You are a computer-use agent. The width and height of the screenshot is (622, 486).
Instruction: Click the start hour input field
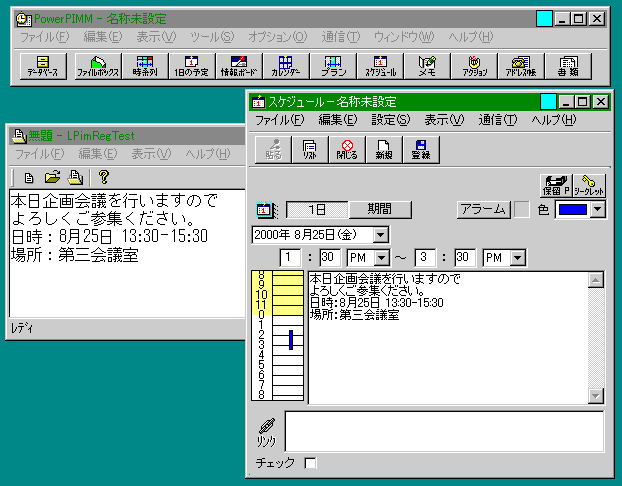tap(291, 258)
